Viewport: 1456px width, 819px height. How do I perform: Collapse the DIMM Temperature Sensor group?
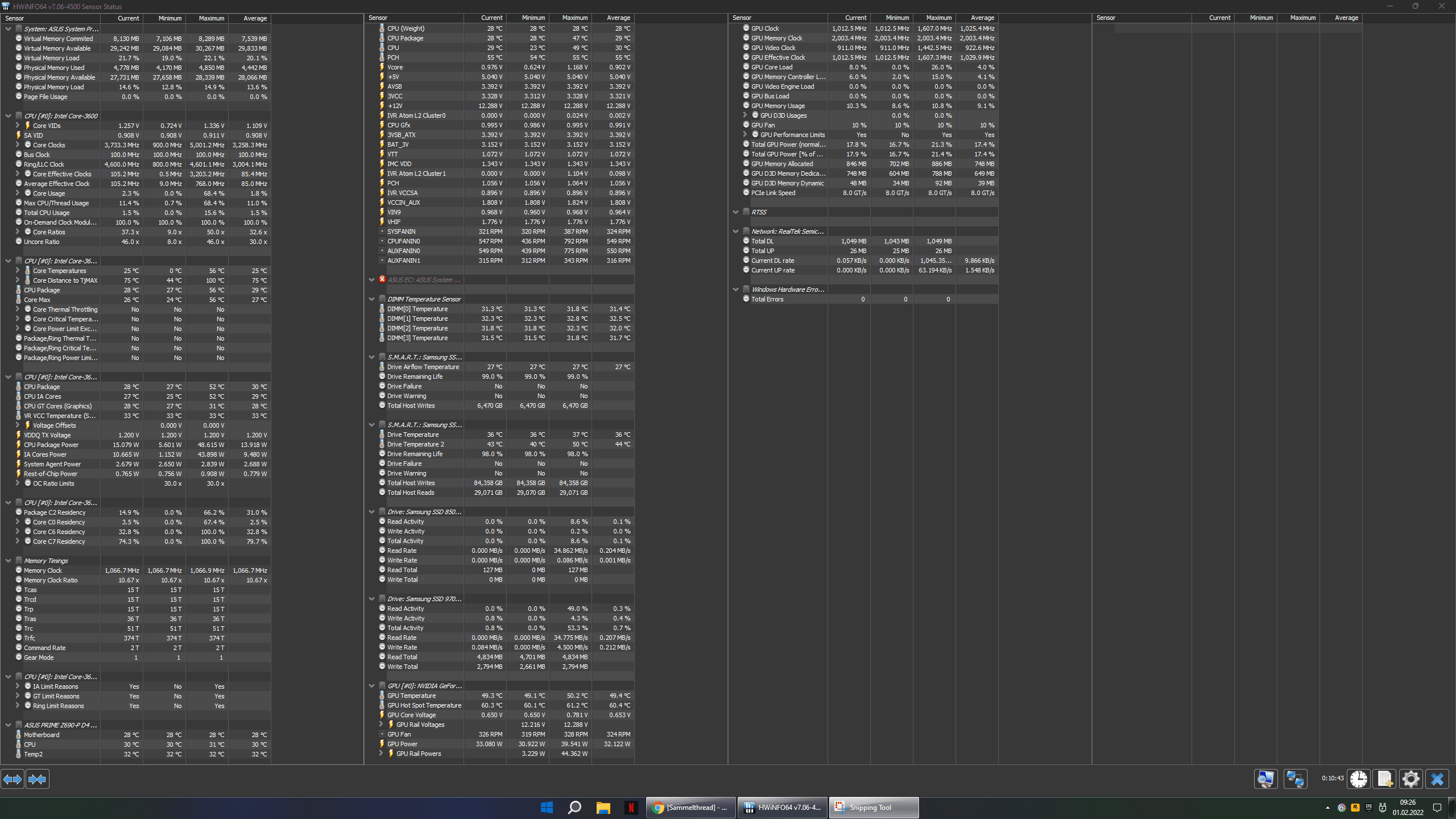pos(372,299)
